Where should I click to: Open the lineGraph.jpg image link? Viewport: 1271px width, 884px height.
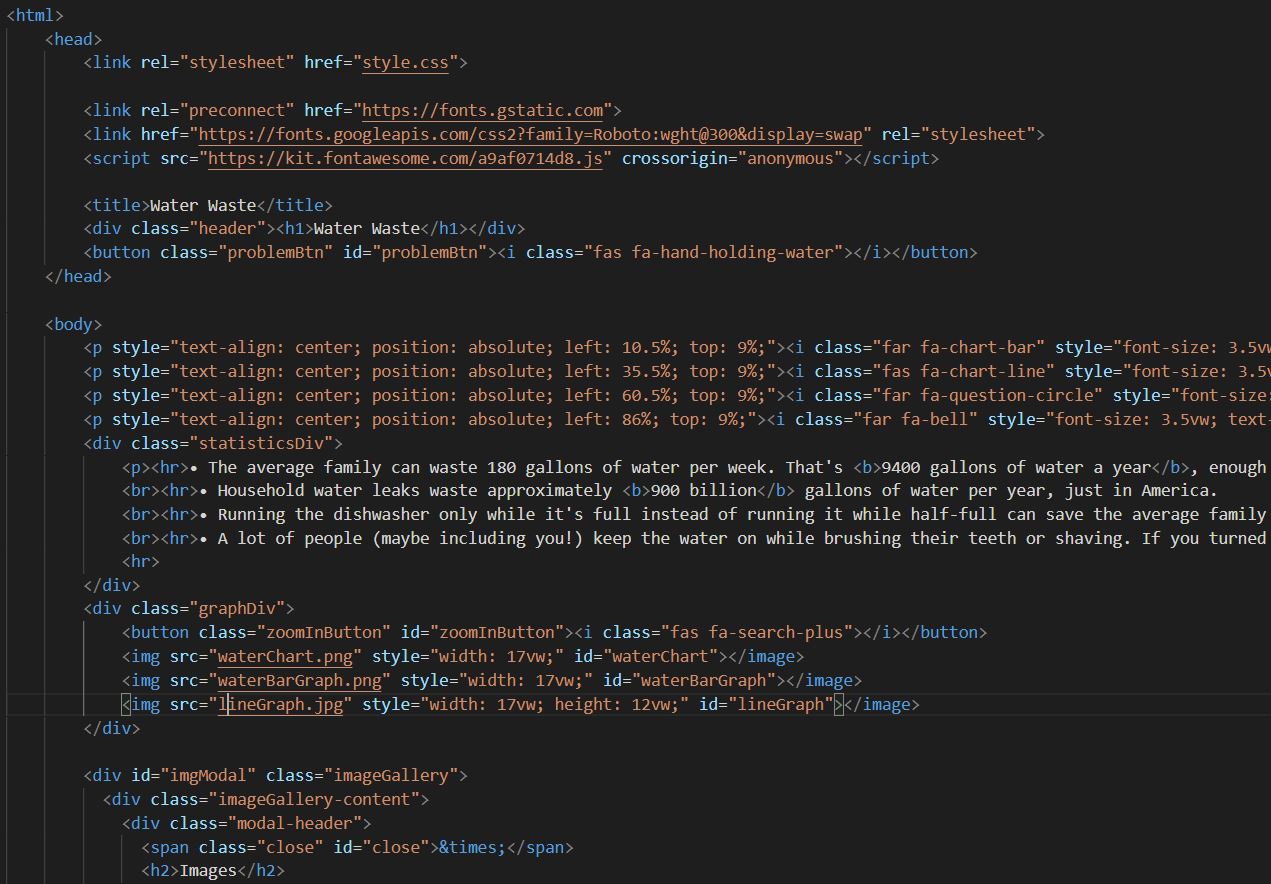click(282, 704)
